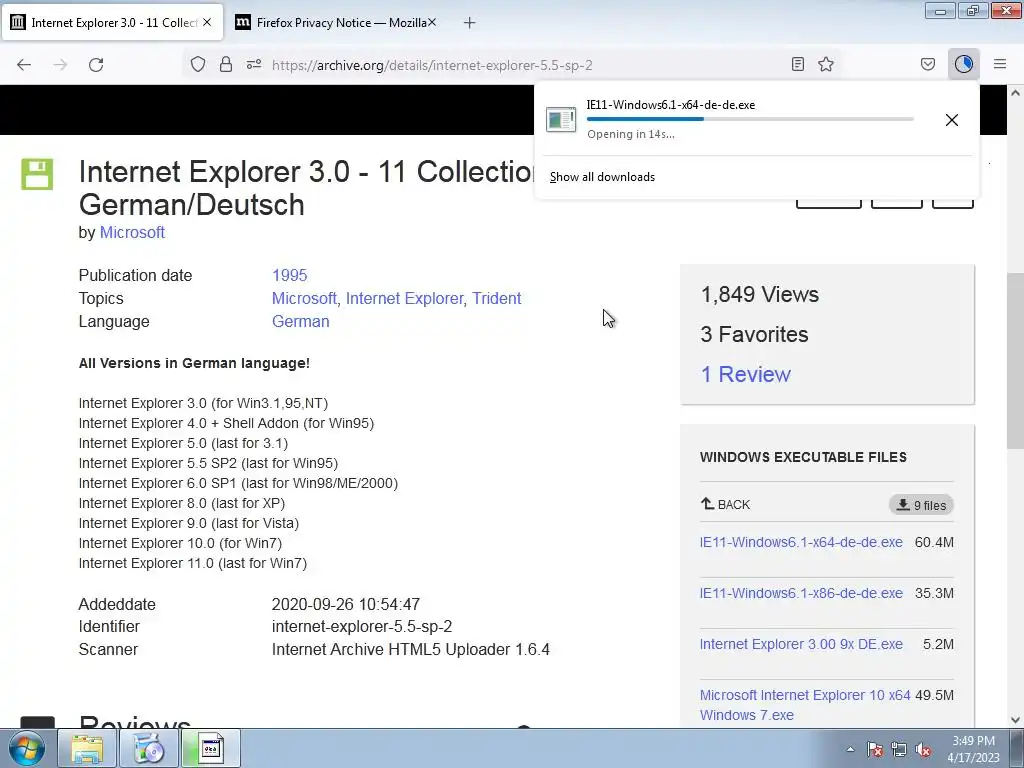Click the page vertical scrollbar thumb
The width and height of the screenshot is (1024, 768).
pyautogui.click(x=1015, y=360)
